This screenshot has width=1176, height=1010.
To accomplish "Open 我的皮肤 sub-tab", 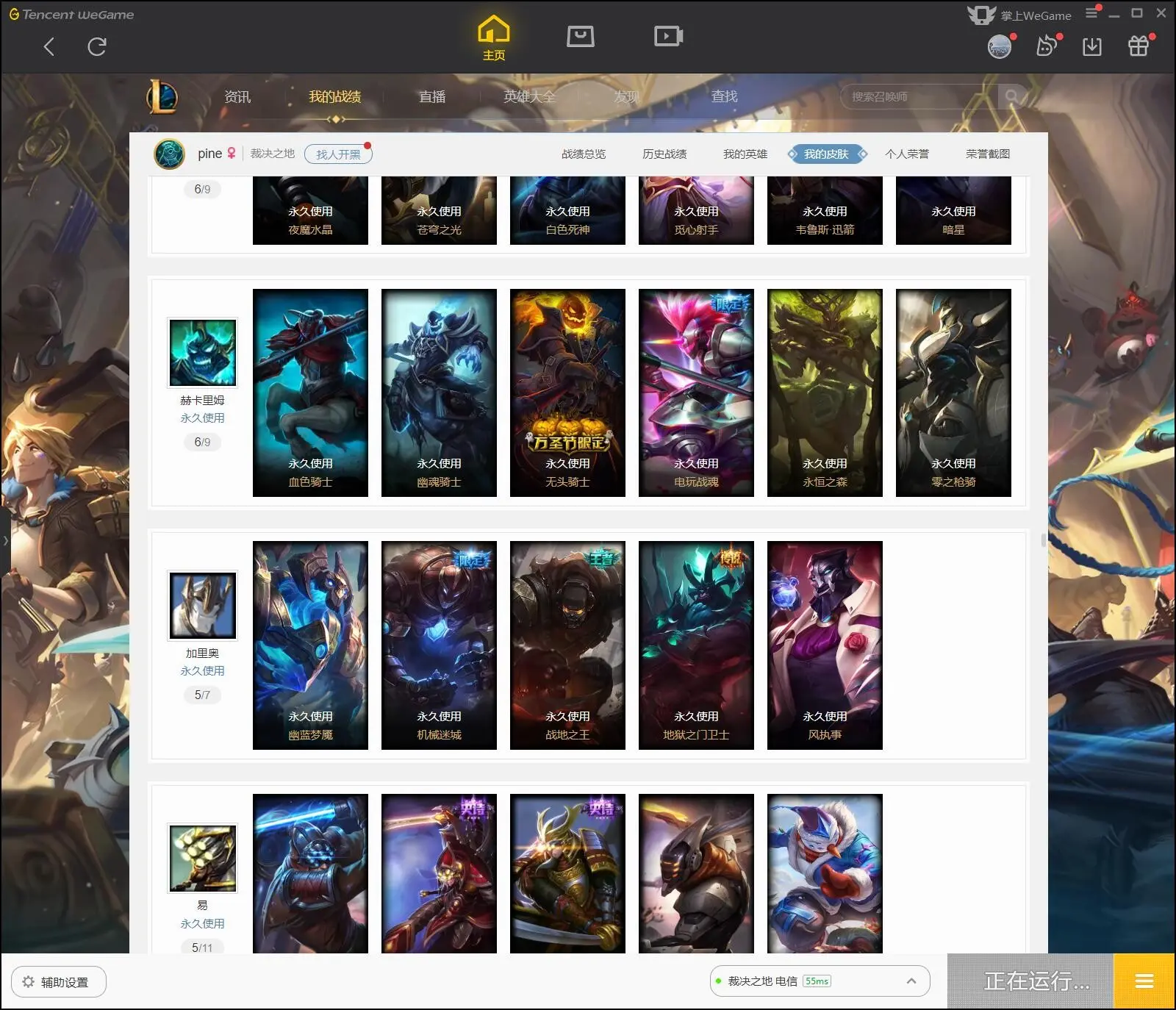I will point(826,154).
